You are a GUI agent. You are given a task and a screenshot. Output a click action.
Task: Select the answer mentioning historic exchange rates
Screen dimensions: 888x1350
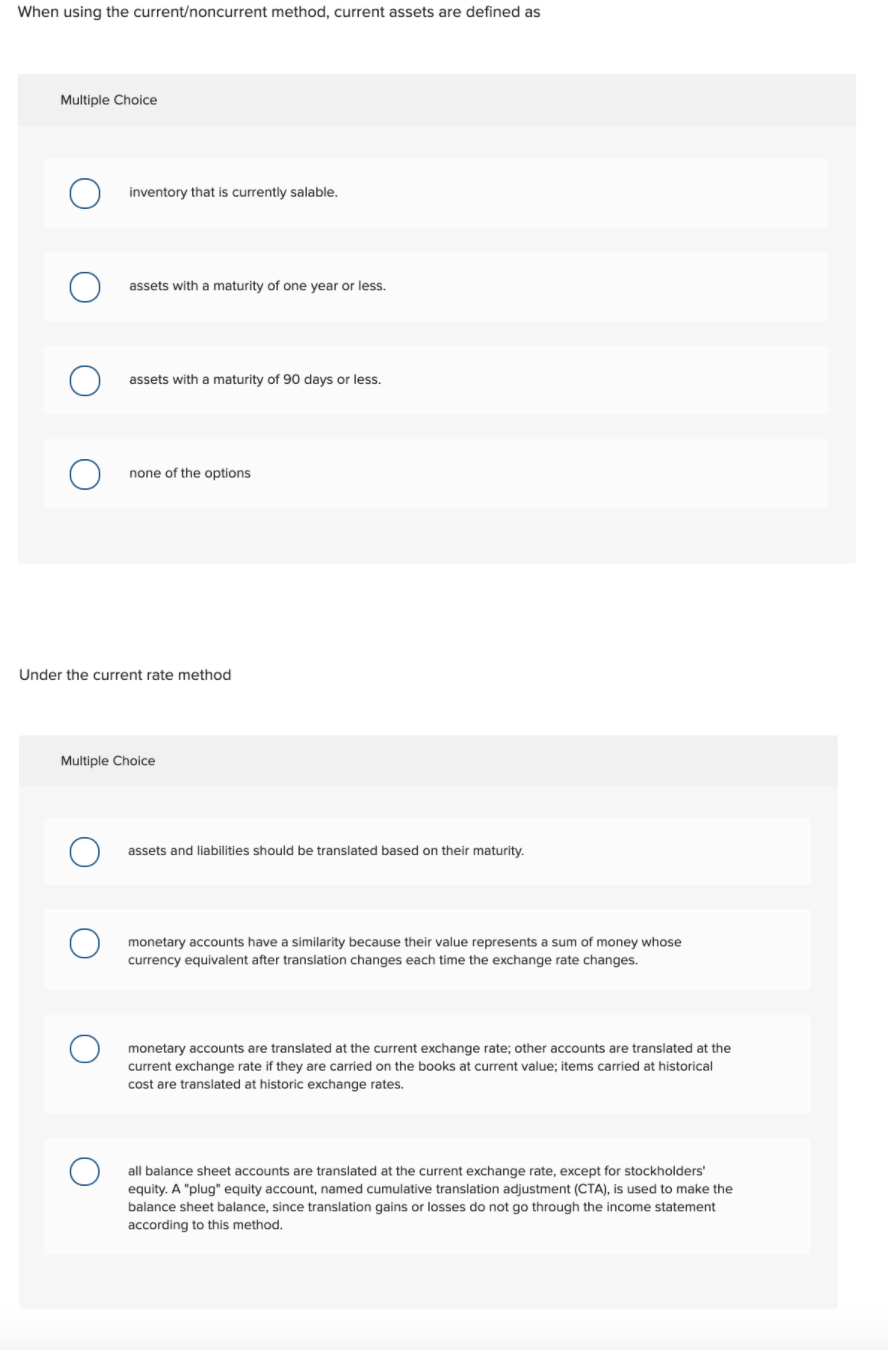coord(84,1049)
